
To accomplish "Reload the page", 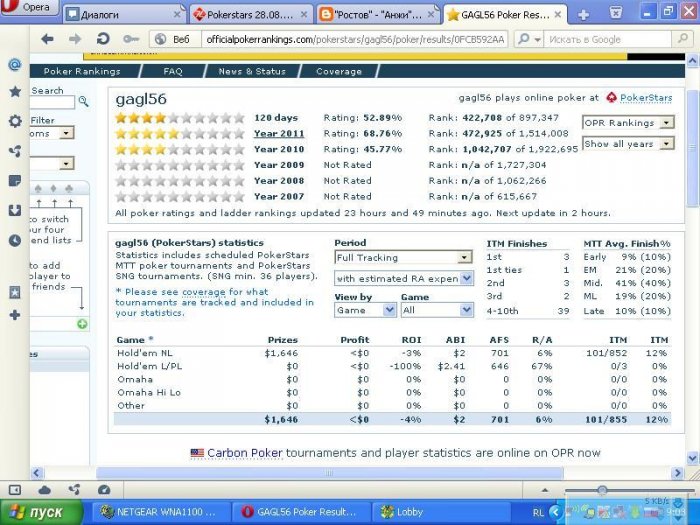I will [x=103, y=39].
